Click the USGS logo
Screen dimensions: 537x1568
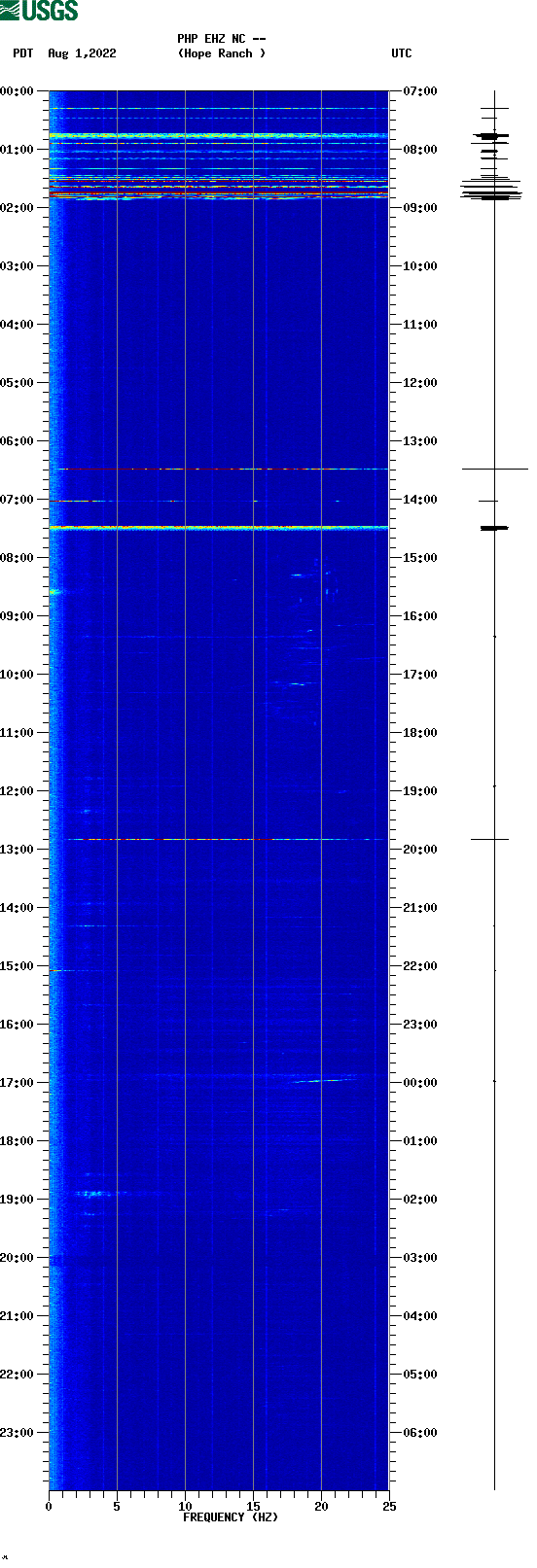39,11
